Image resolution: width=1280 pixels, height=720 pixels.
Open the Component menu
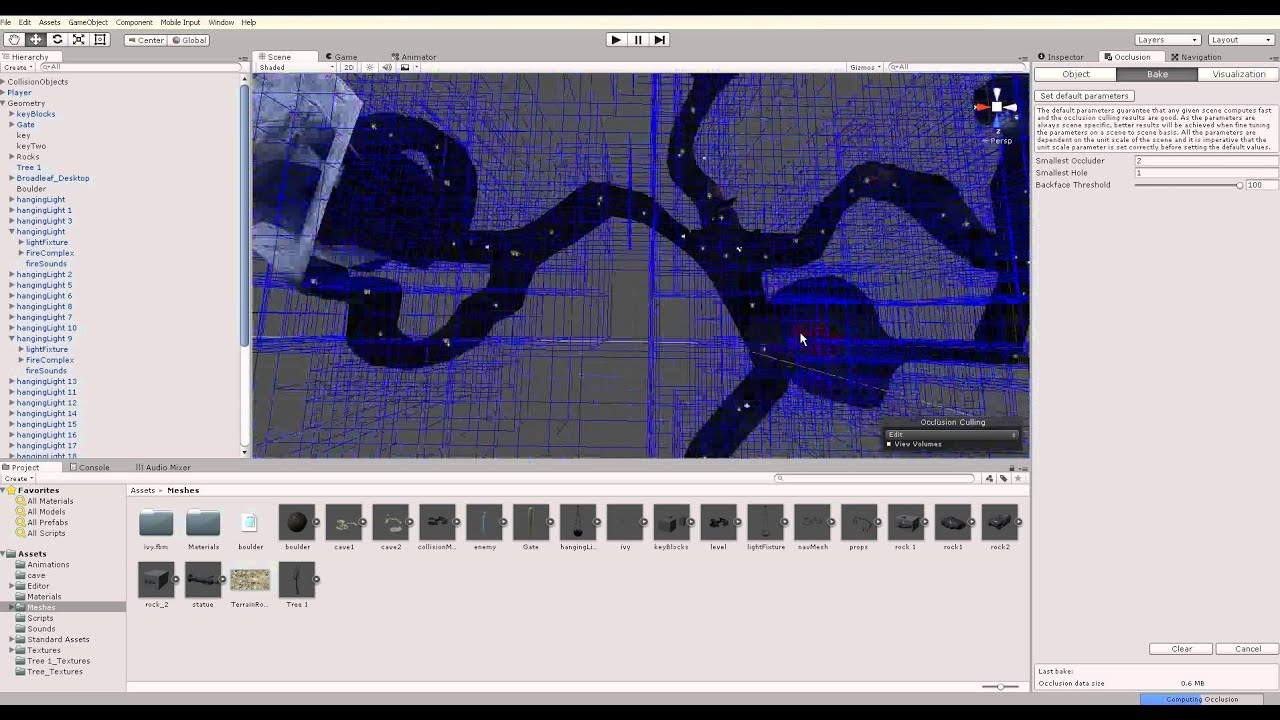coord(134,22)
